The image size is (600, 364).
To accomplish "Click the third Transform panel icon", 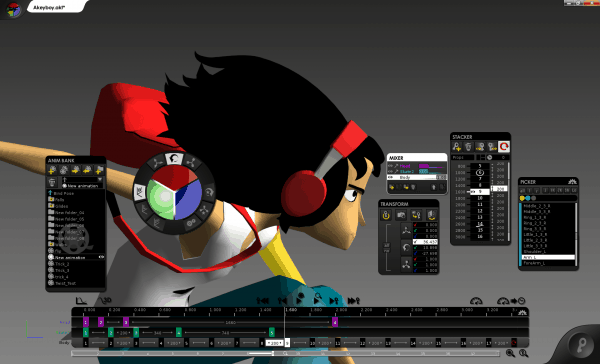I will pos(416,215).
